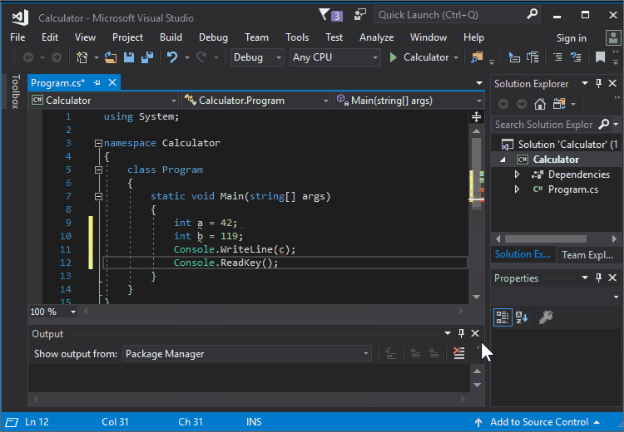Viewport: 624px width, 432px height.
Task: Open the Build menu
Action: click(171, 37)
